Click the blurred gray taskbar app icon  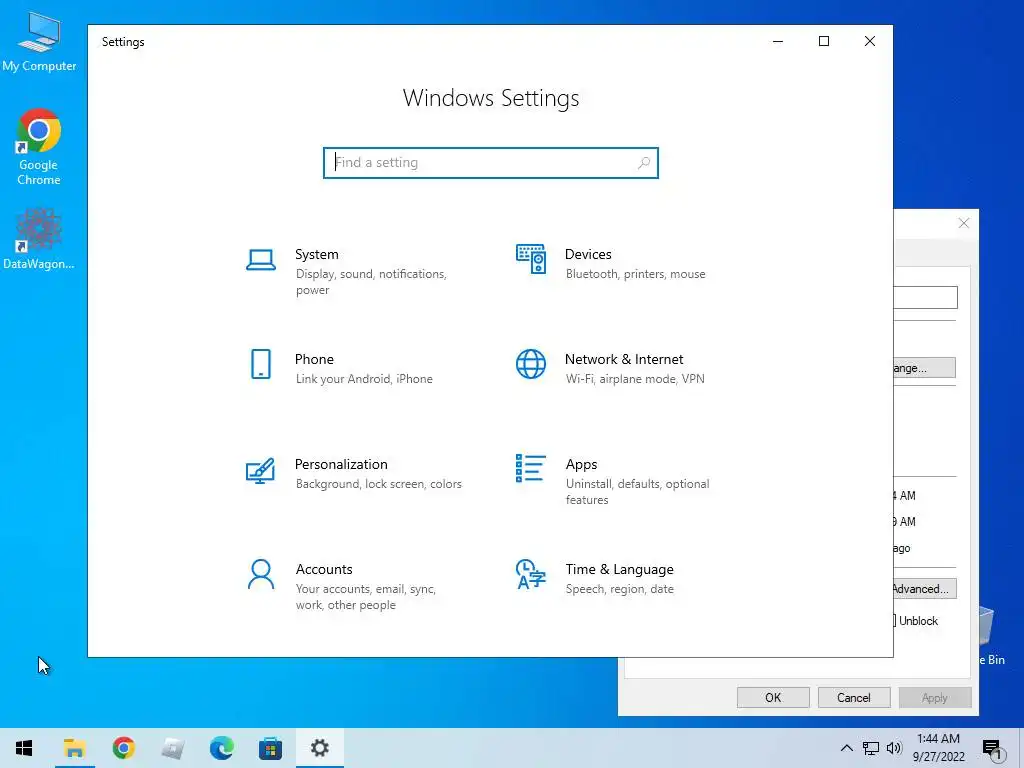coord(172,748)
